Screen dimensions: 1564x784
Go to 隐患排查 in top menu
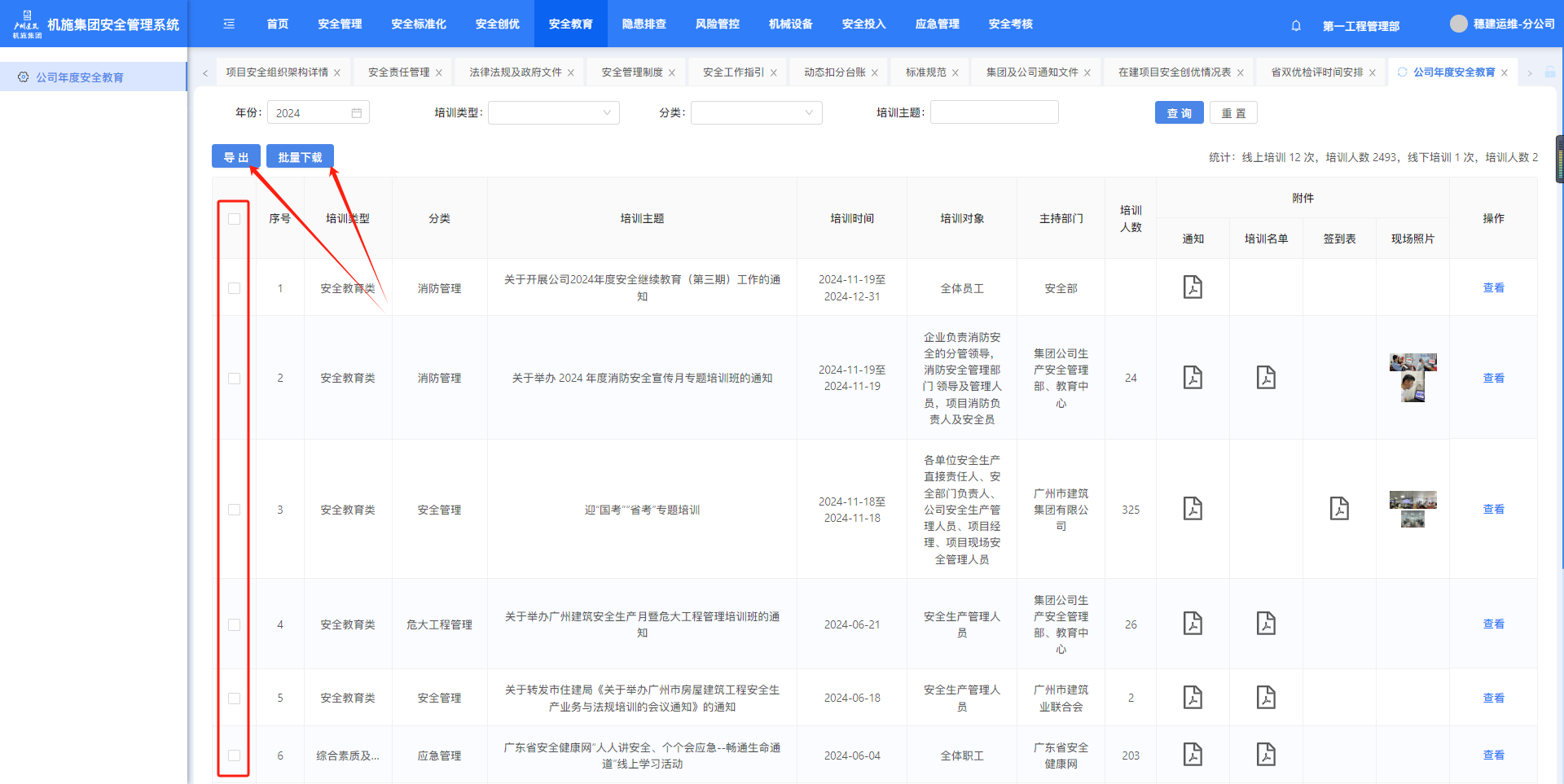[644, 24]
